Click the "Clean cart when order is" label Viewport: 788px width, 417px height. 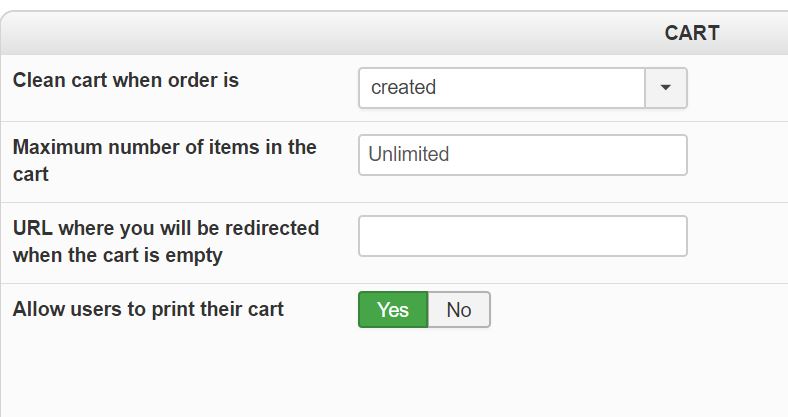click(x=126, y=80)
